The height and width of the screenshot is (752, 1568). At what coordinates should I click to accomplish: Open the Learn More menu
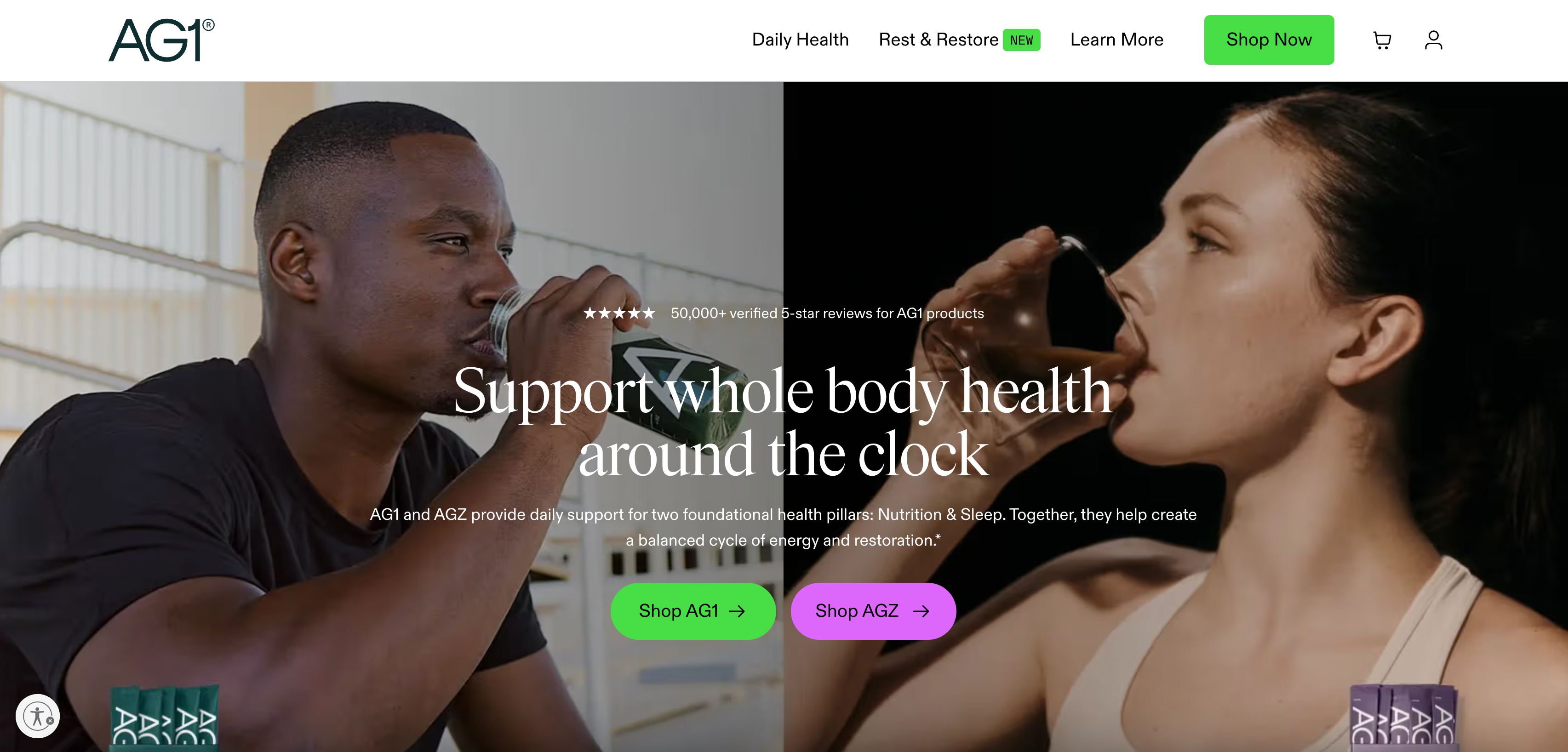[x=1116, y=40]
